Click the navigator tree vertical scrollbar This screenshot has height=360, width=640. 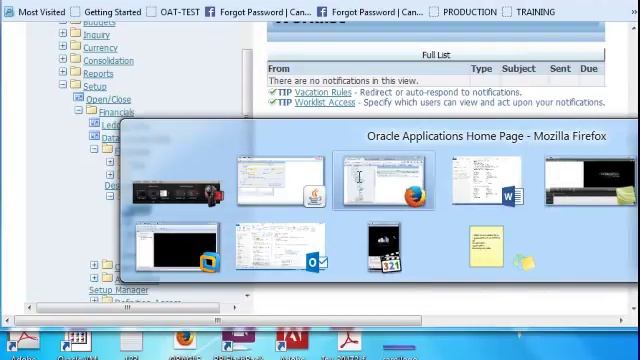[x=247, y=83]
